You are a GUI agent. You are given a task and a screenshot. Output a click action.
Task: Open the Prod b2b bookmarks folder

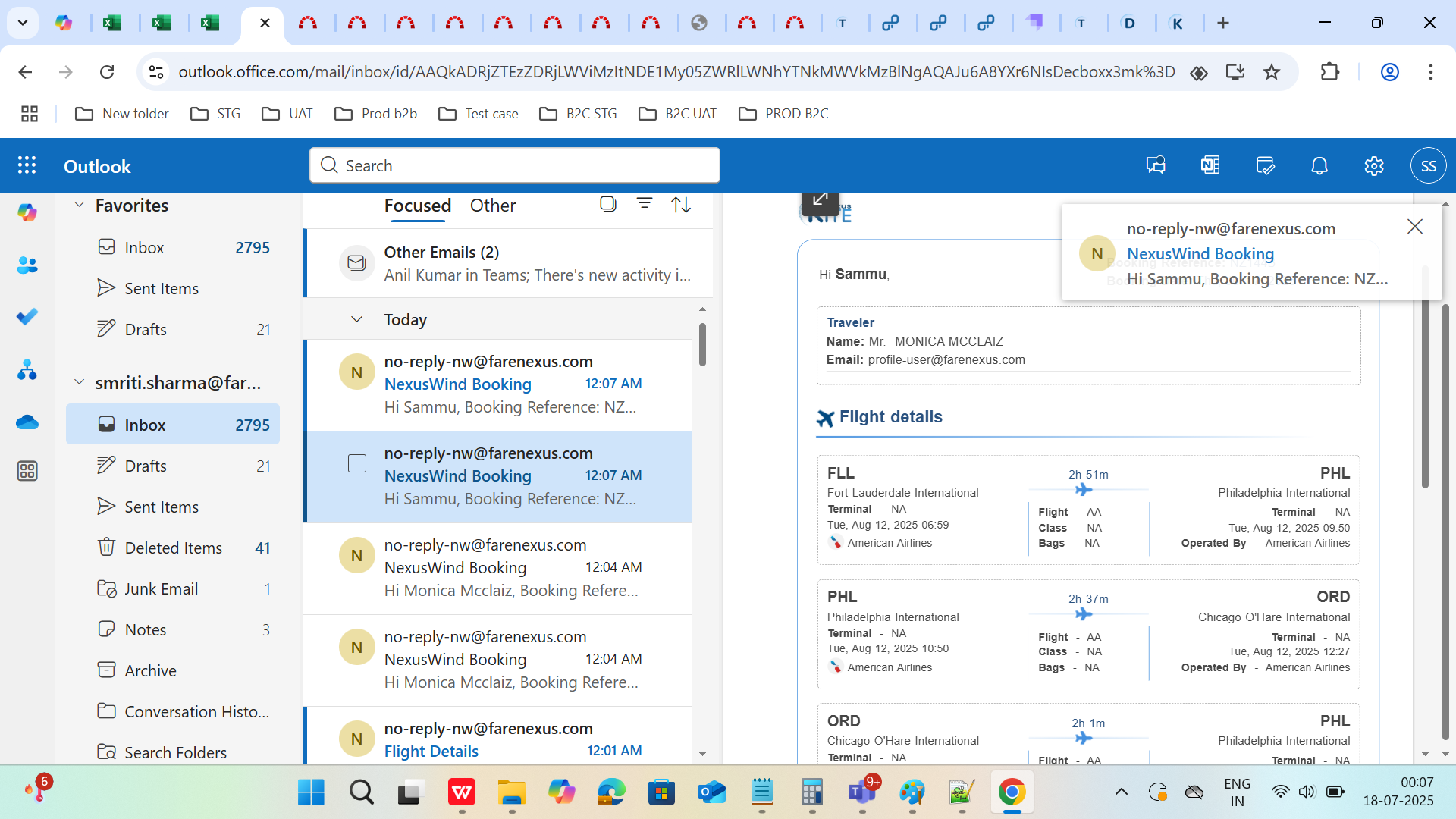(376, 114)
